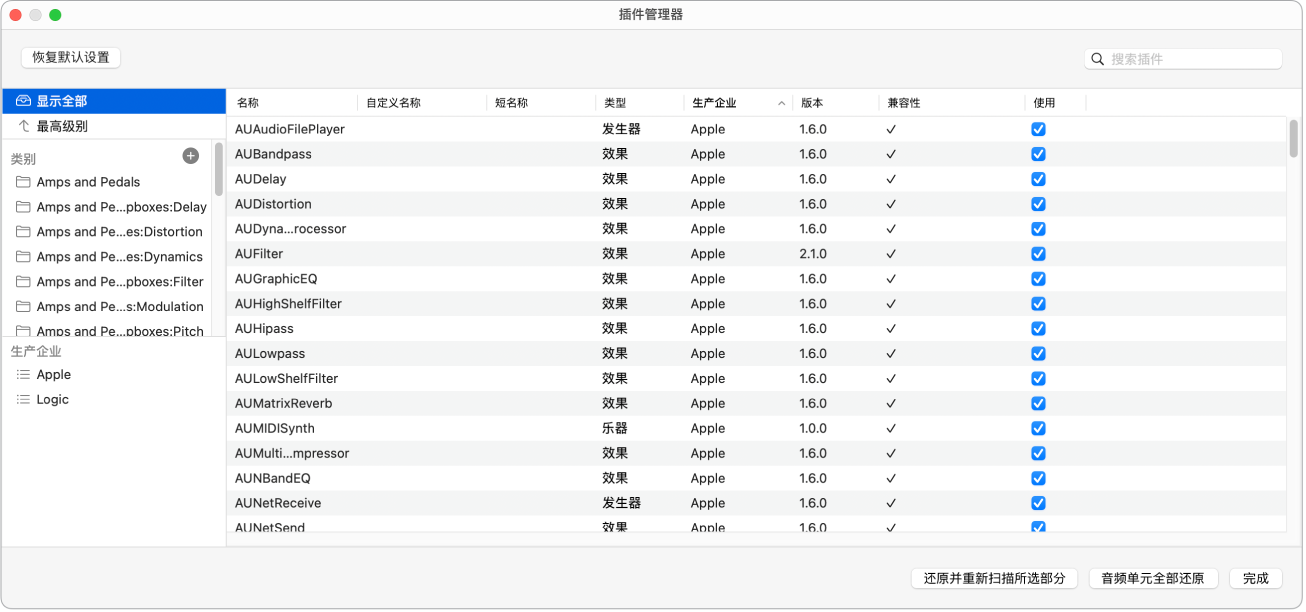Uncheck the 使用 box for AUMIDISynth
Viewport: 1306px width, 612px height.
pyautogui.click(x=1038, y=428)
